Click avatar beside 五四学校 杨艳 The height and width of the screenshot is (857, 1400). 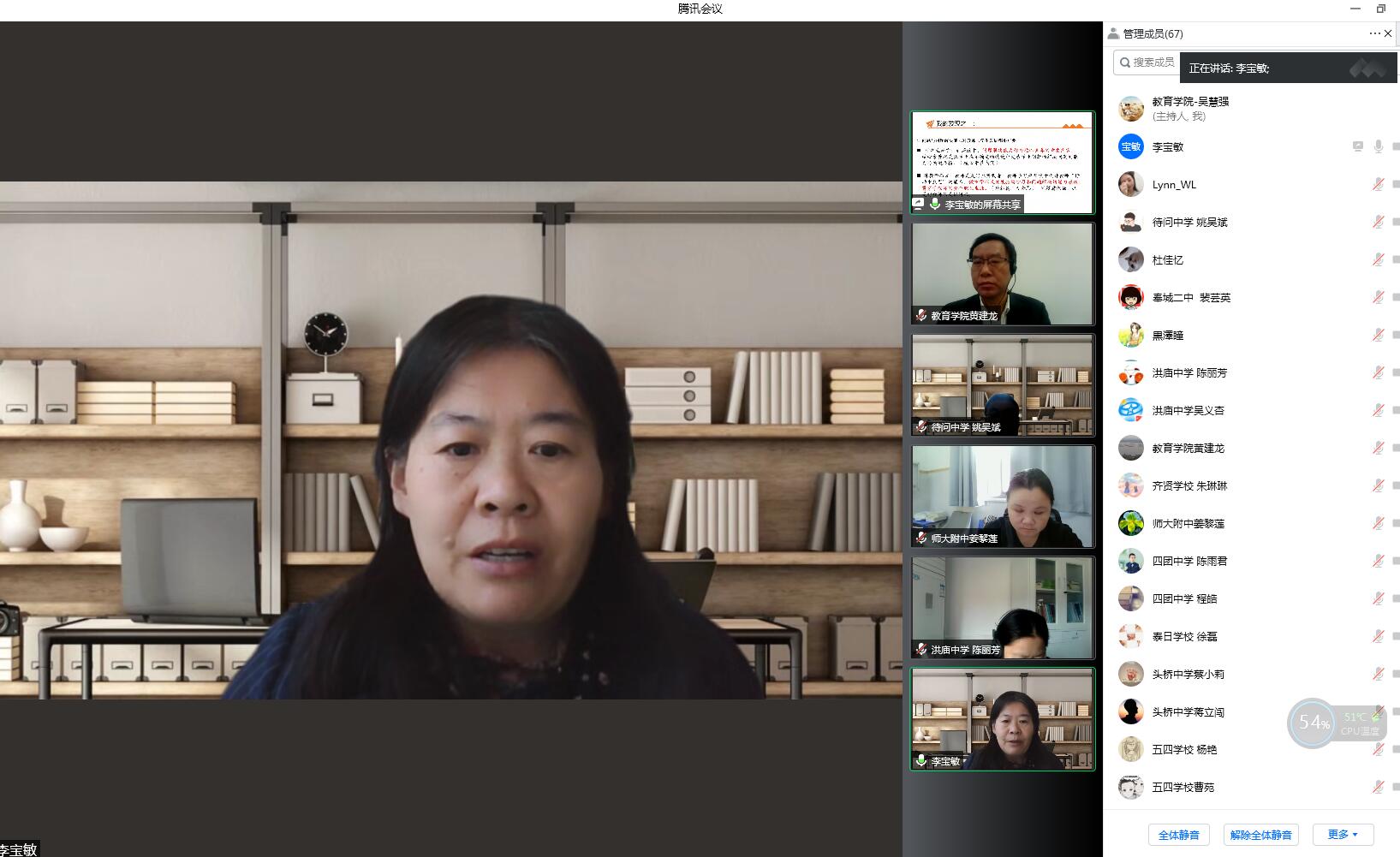1131,749
